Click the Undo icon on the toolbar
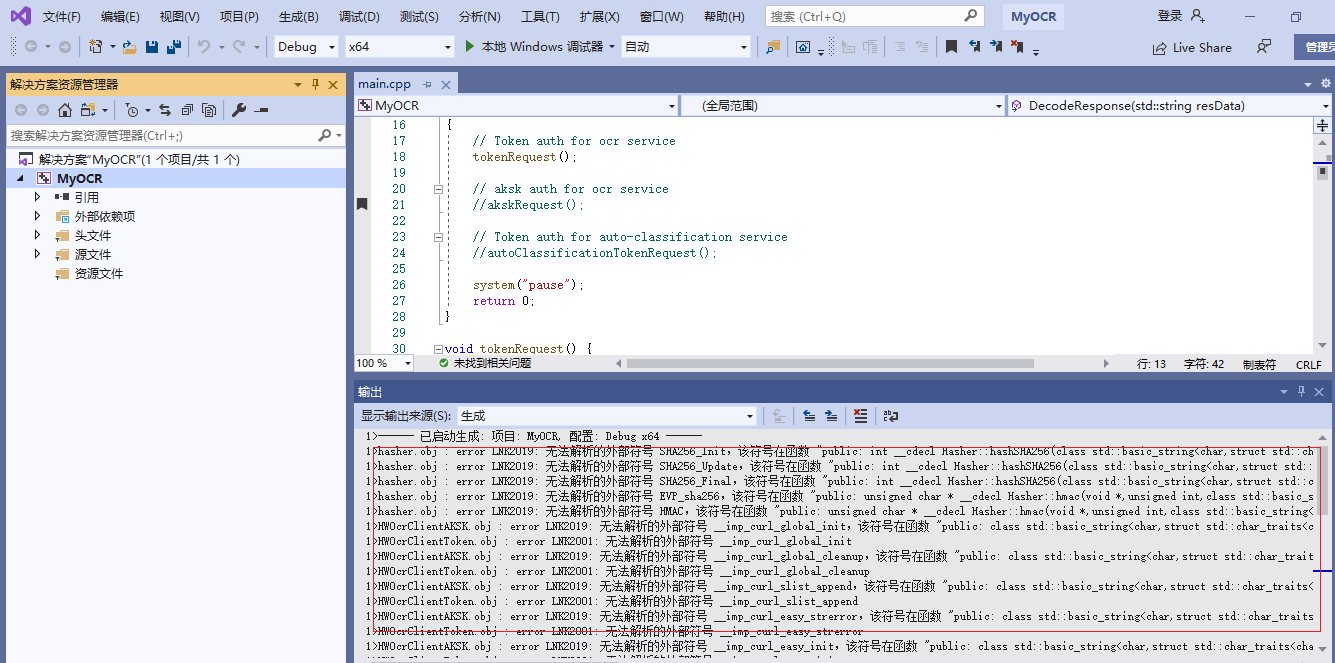 click(204, 46)
